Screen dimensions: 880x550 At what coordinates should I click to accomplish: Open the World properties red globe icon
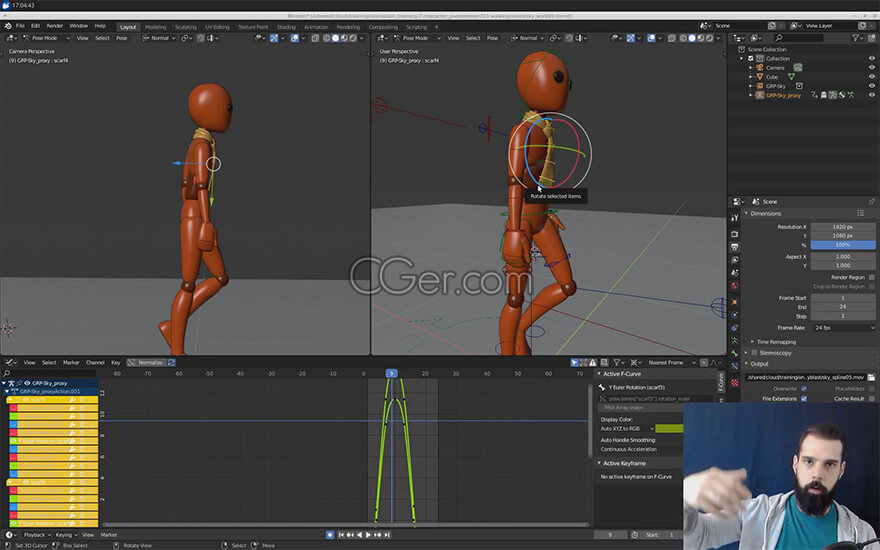pos(735,286)
